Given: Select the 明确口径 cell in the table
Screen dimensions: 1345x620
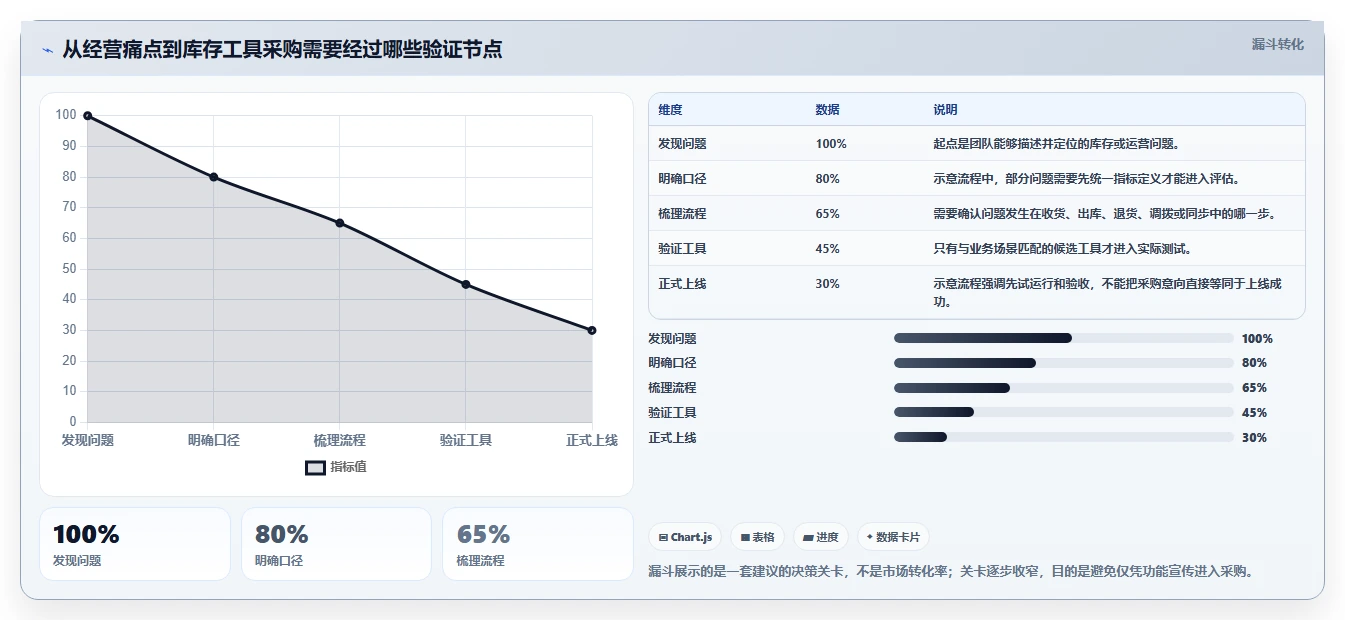Looking at the screenshot, I should (682, 179).
